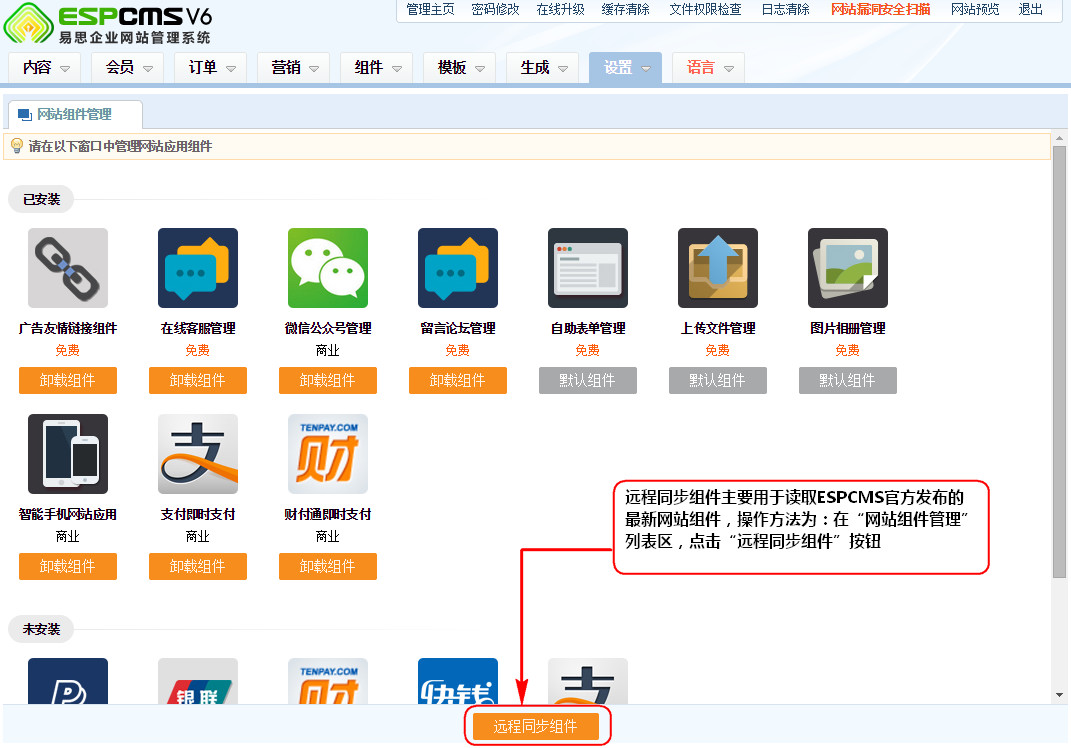This screenshot has width=1071, height=748.
Task: Go to 管理主页 in top bar
Action: point(430,10)
